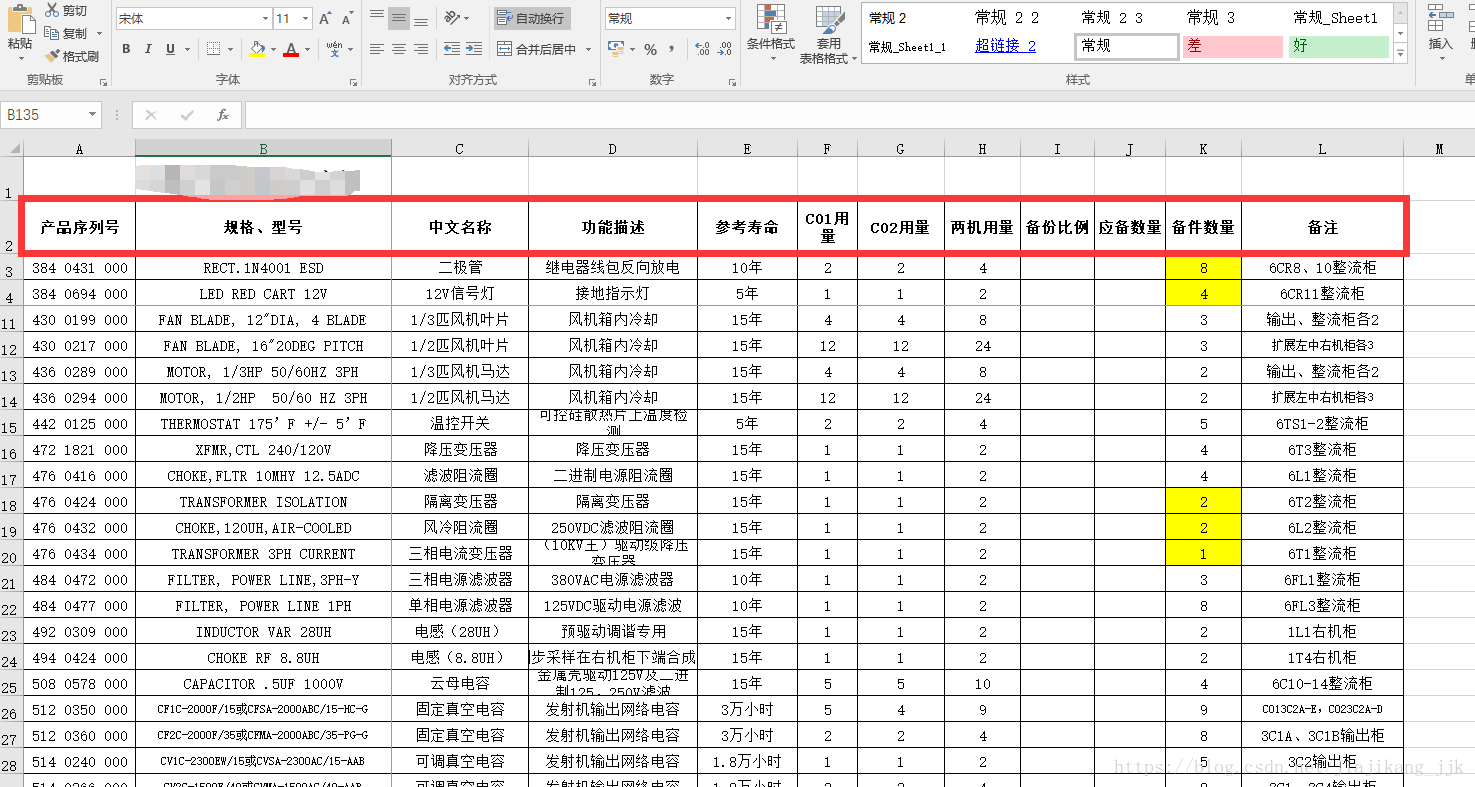Click the formula bar input
The height and width of the screenshot is (787, 1475).
click(859, 115)
